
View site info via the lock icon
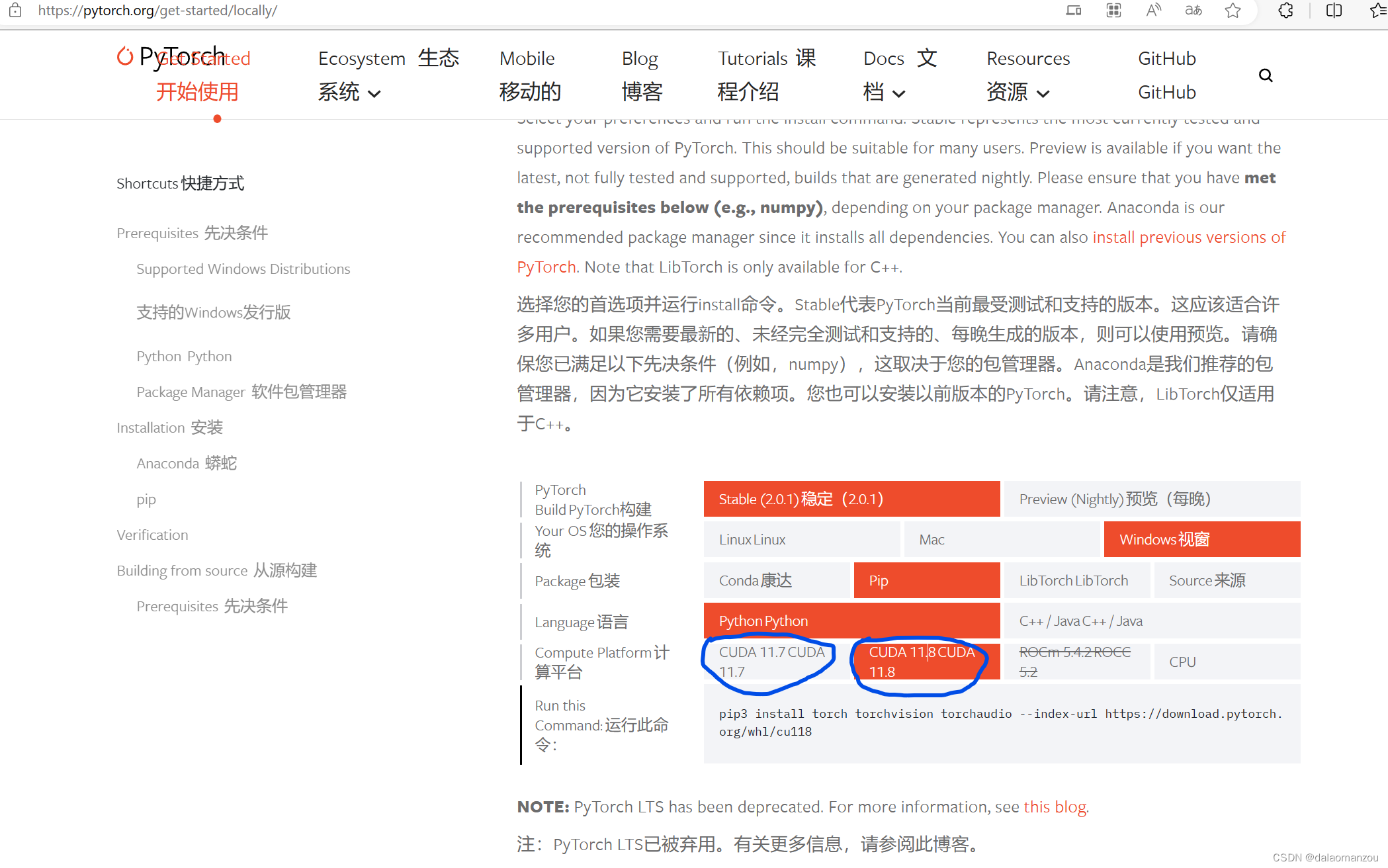15,11
